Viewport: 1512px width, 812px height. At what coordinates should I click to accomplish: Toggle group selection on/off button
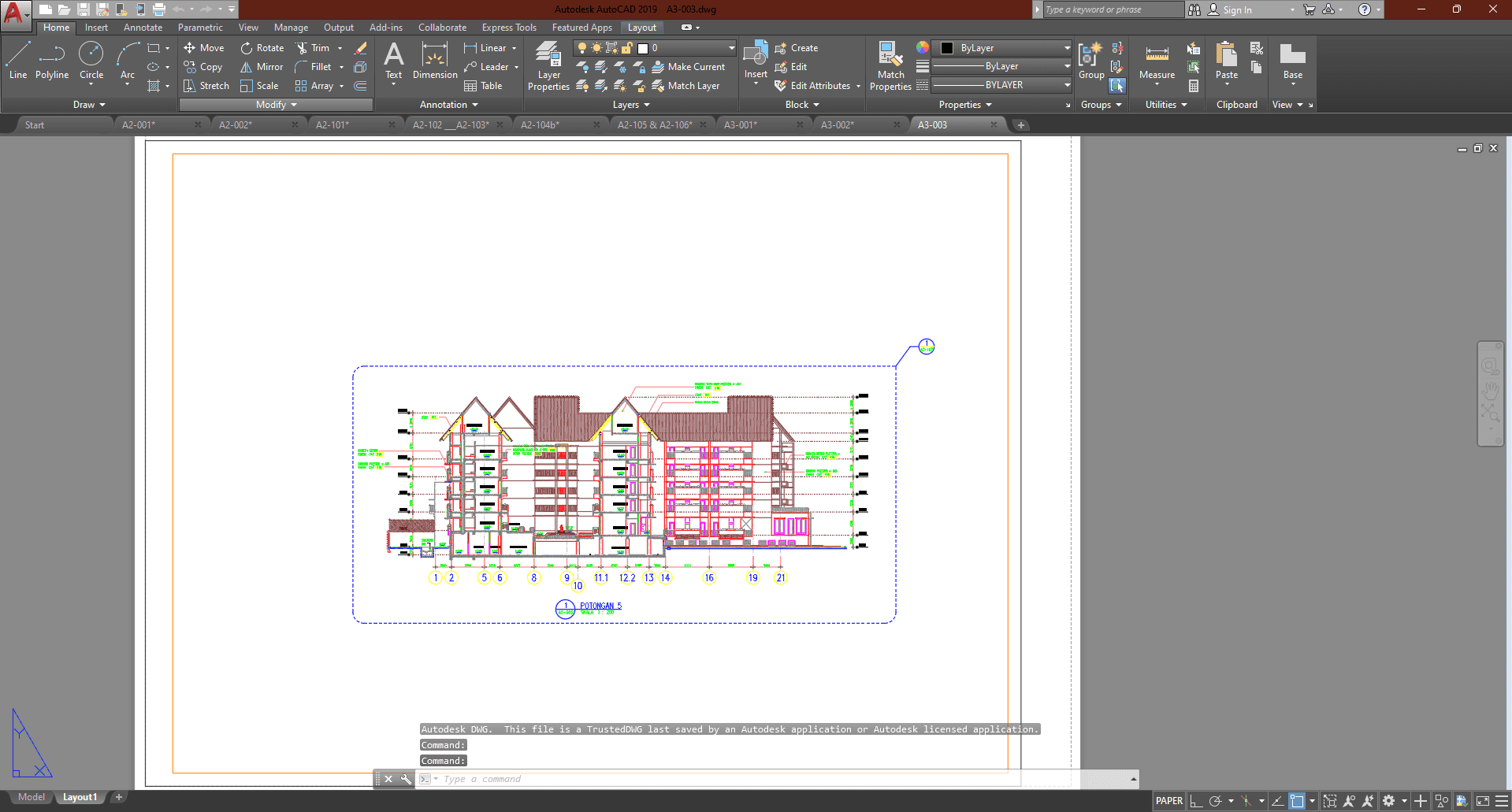tap(1117, 86)
